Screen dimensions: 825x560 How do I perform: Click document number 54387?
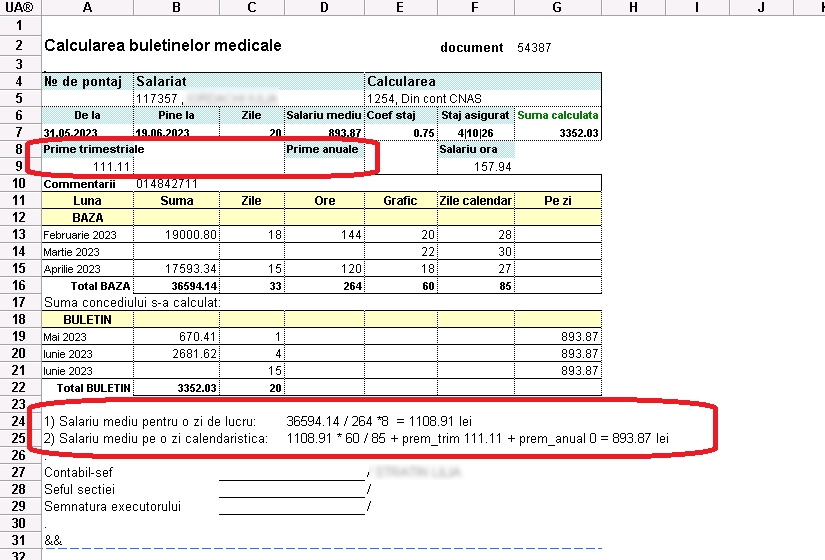pyautogui.click(x=534, y=48)
